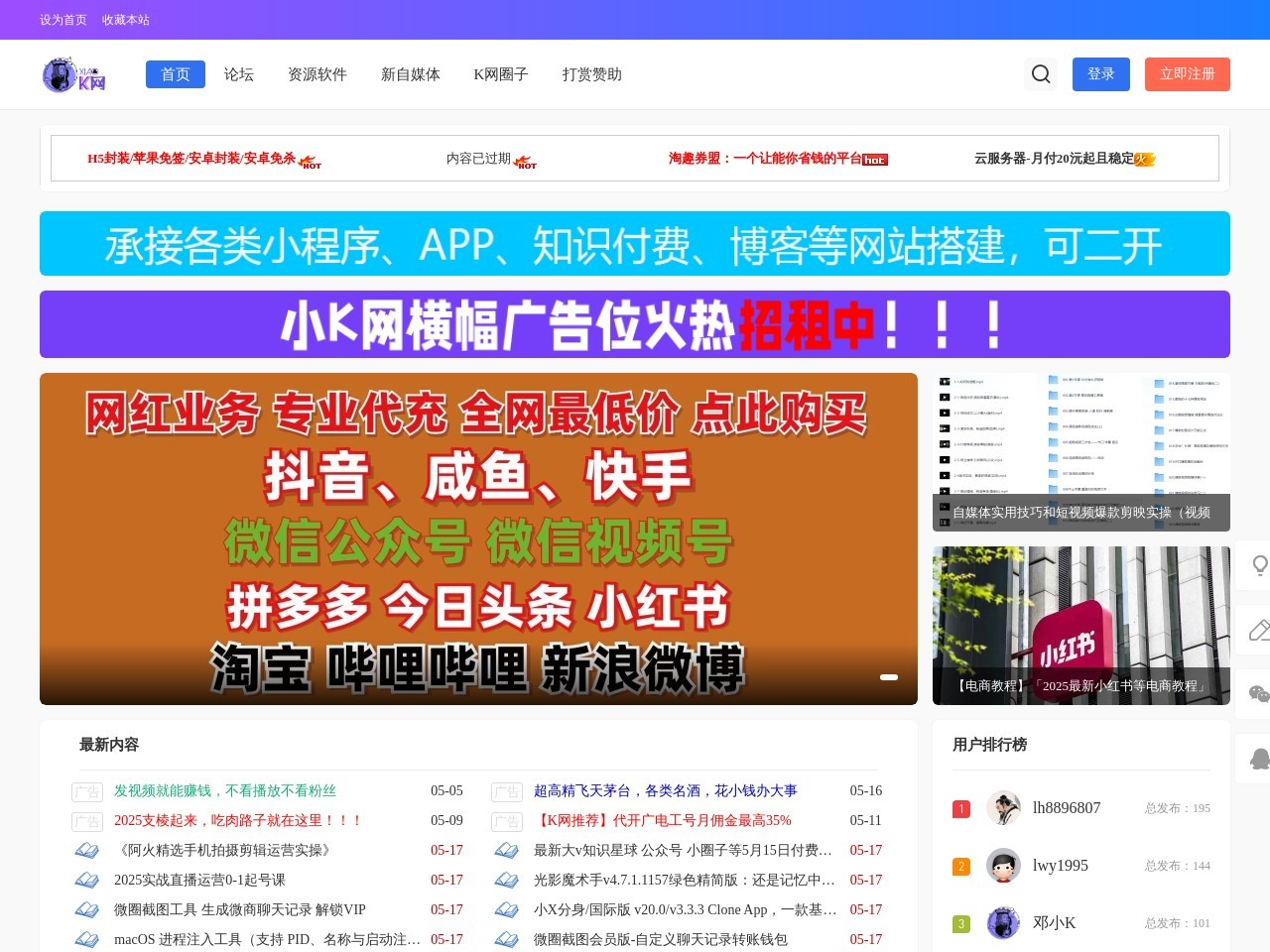Click 邓小K user avatar
1270x952 pixels.
[1003, 923]
